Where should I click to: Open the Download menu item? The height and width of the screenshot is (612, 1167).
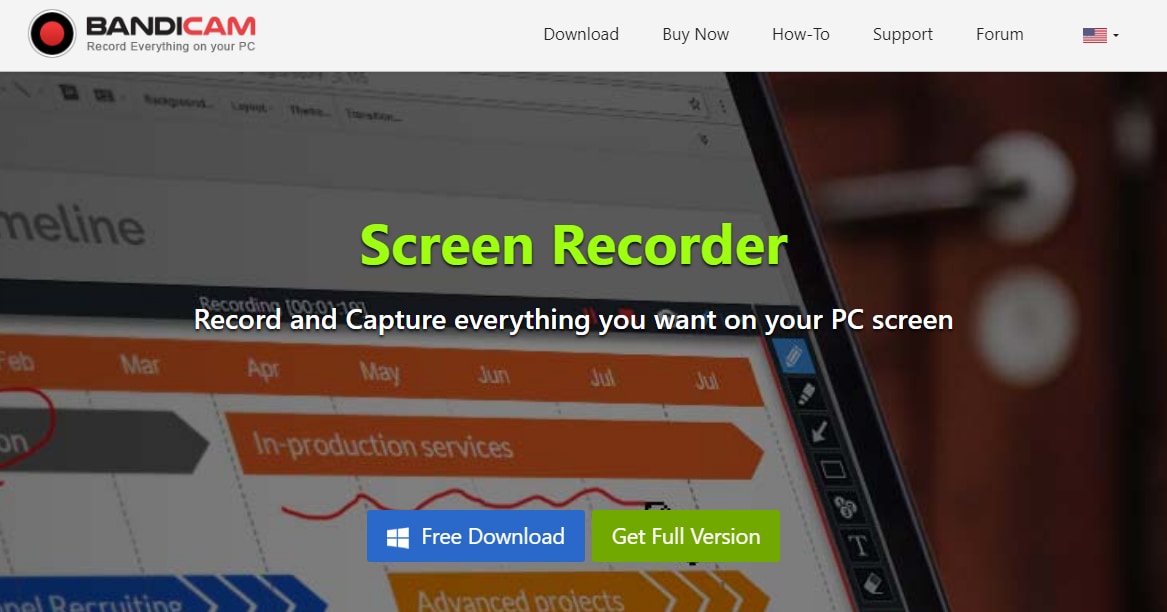(581, 34)
